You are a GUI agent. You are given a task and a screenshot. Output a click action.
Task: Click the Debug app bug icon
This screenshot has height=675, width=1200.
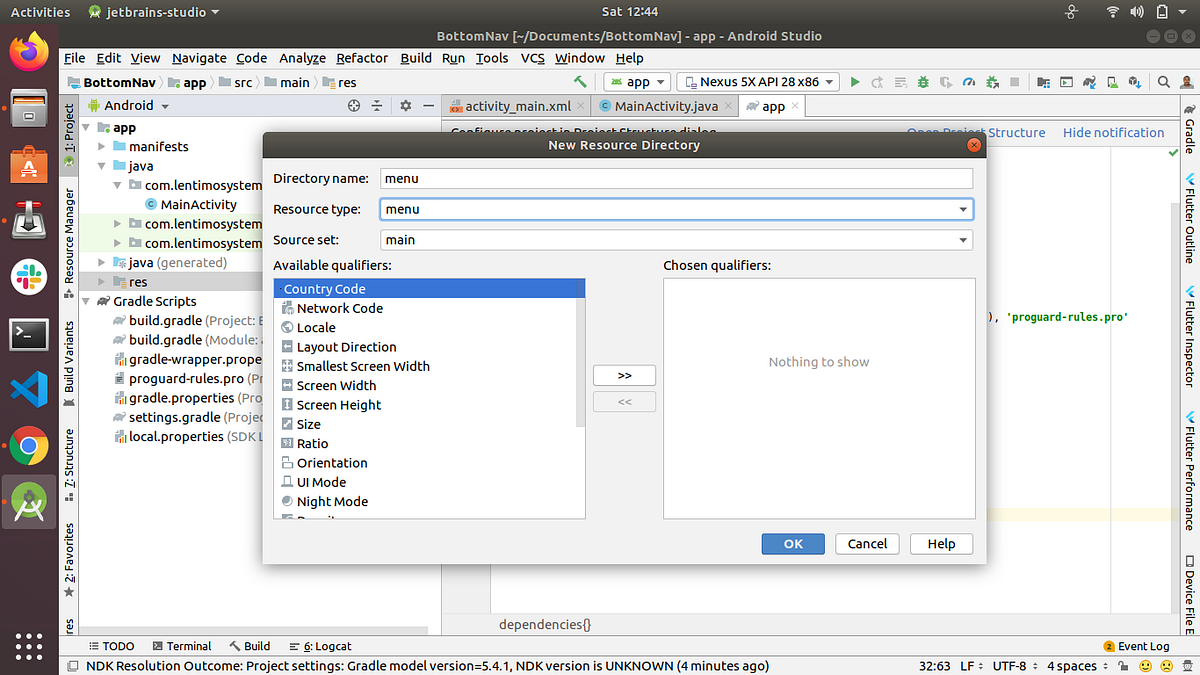923,82
